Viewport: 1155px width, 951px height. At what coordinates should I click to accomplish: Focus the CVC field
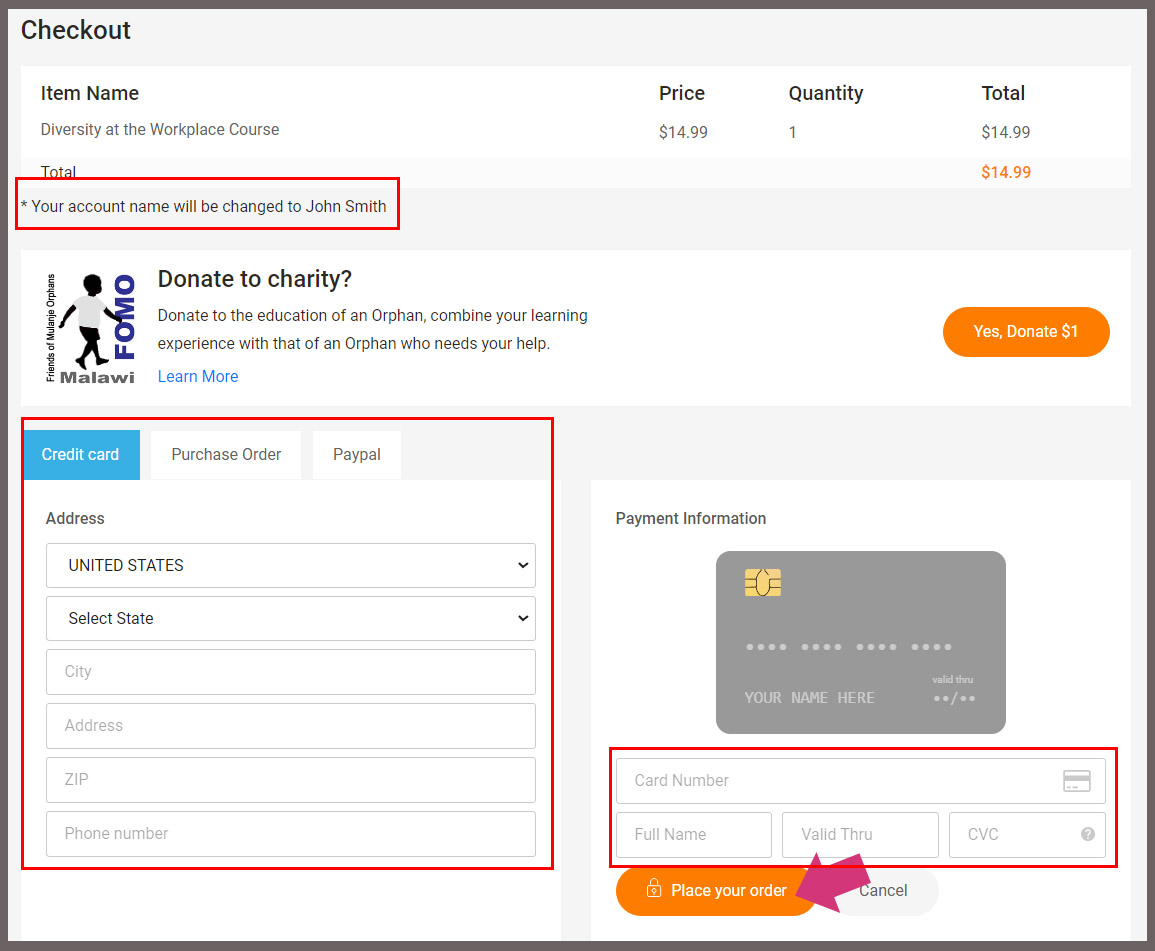pyautogui.click(x=1027, y=835)
